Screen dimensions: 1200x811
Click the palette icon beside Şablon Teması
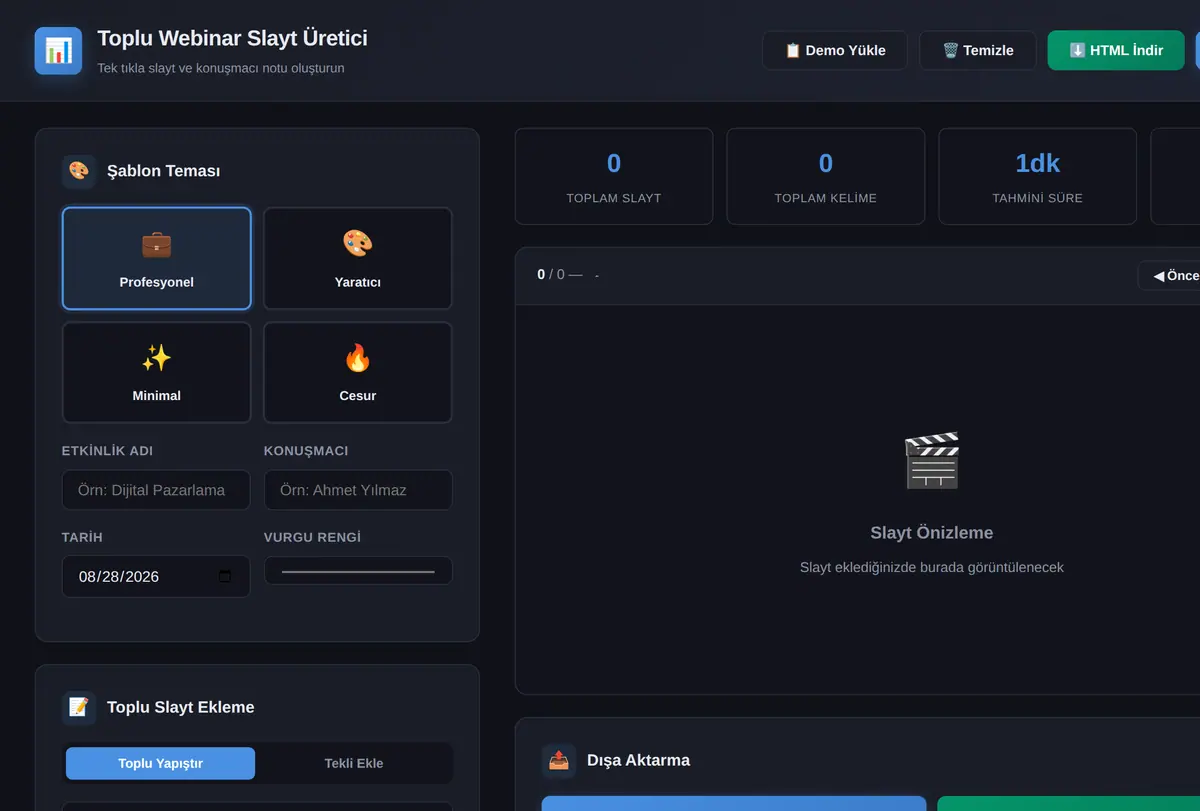[x=79, y=171]
